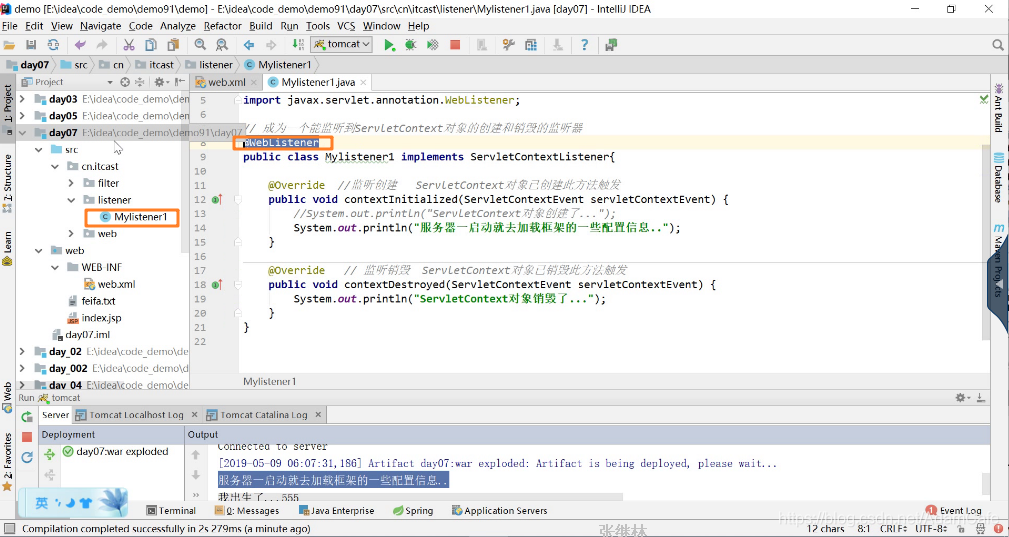Open the Refactor menu
The image size is (1009, 537).
[223, 26]
